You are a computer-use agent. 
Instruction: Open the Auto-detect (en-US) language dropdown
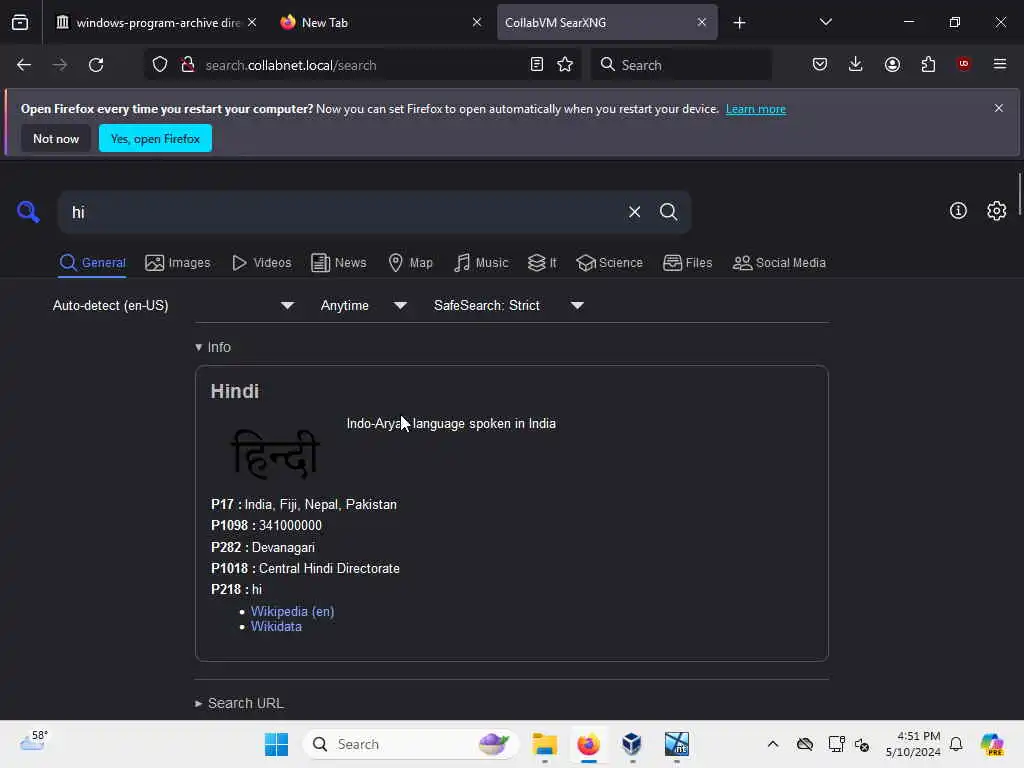pos(173,305)
